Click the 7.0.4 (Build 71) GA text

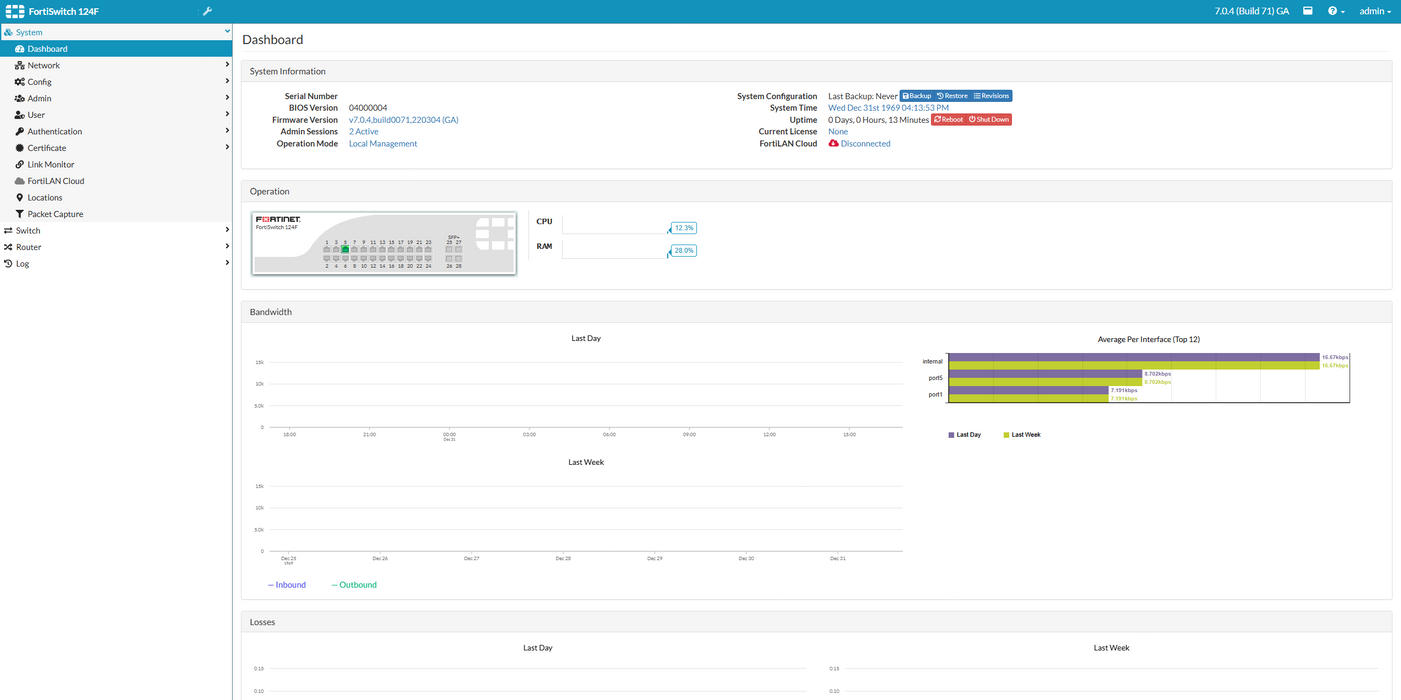(1251, 11)
